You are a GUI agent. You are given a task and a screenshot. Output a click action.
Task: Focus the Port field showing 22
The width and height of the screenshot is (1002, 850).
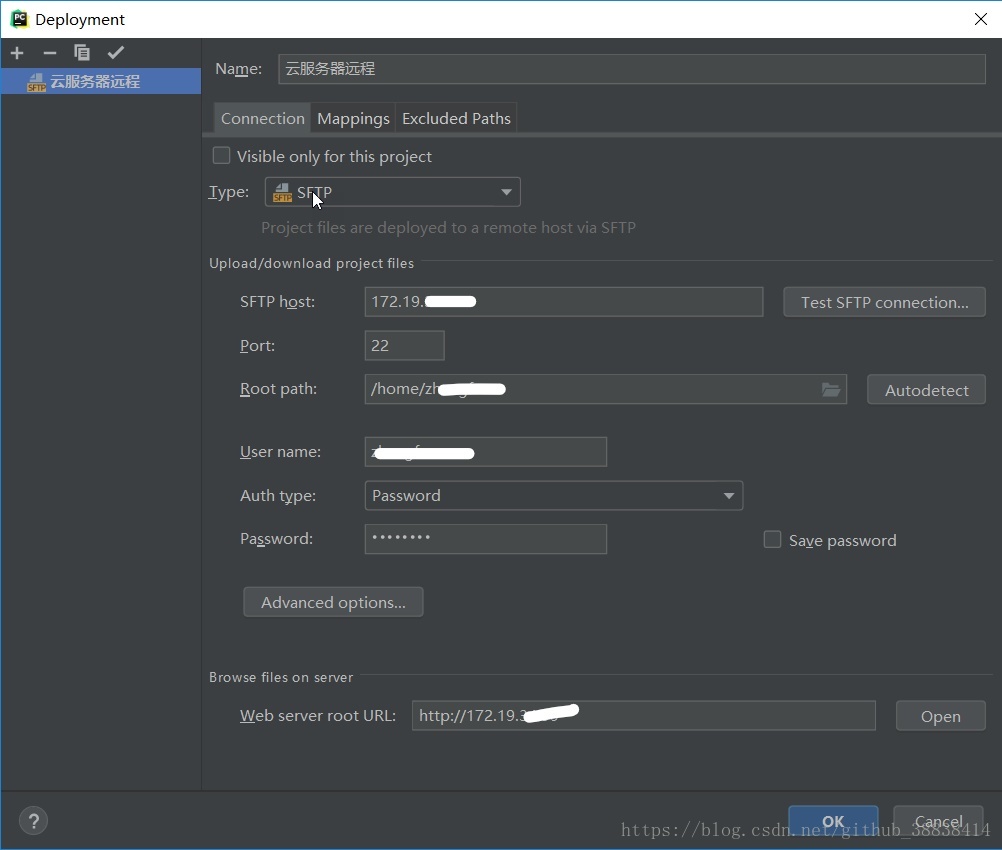[404, 346]
